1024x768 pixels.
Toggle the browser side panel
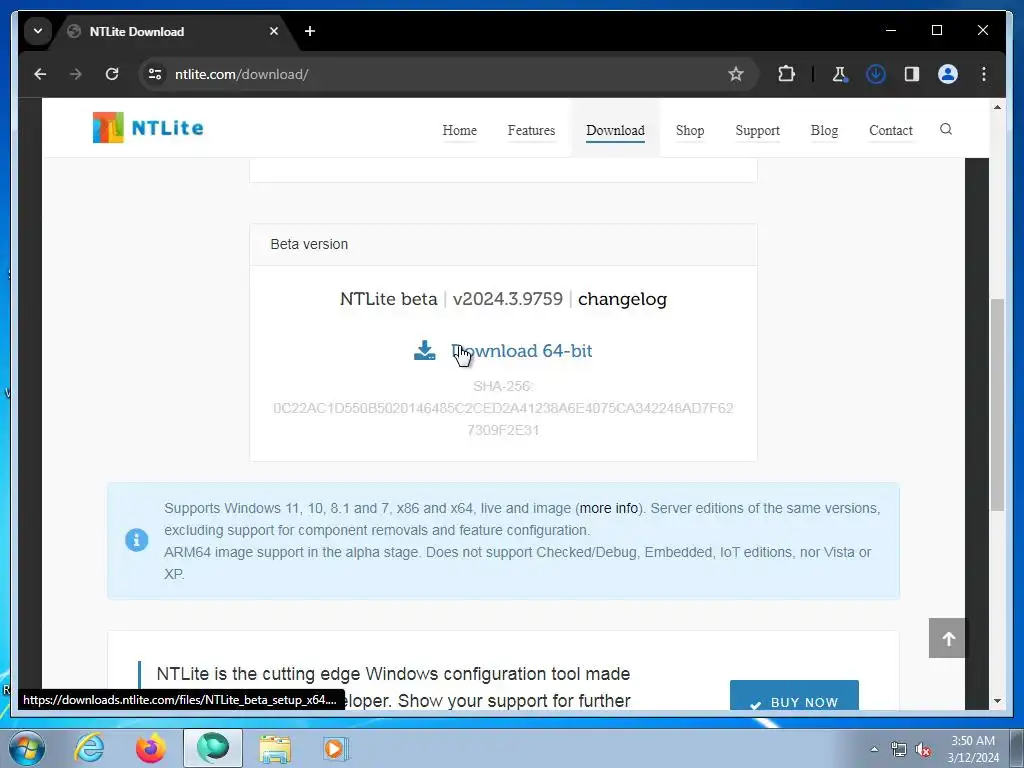[x=912, y=74]
